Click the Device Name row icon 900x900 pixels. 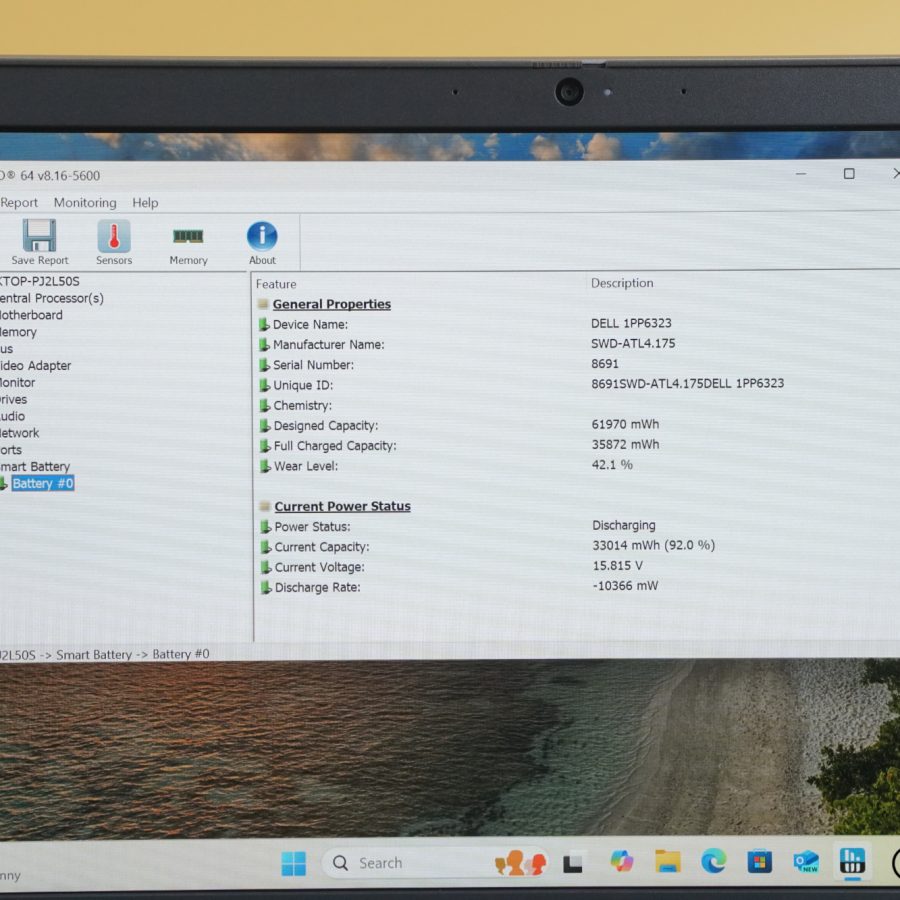(x=264, y=324)
